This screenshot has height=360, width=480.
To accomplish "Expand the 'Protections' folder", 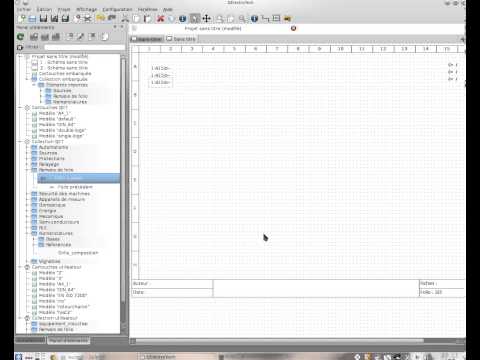I will click(27, 159).
